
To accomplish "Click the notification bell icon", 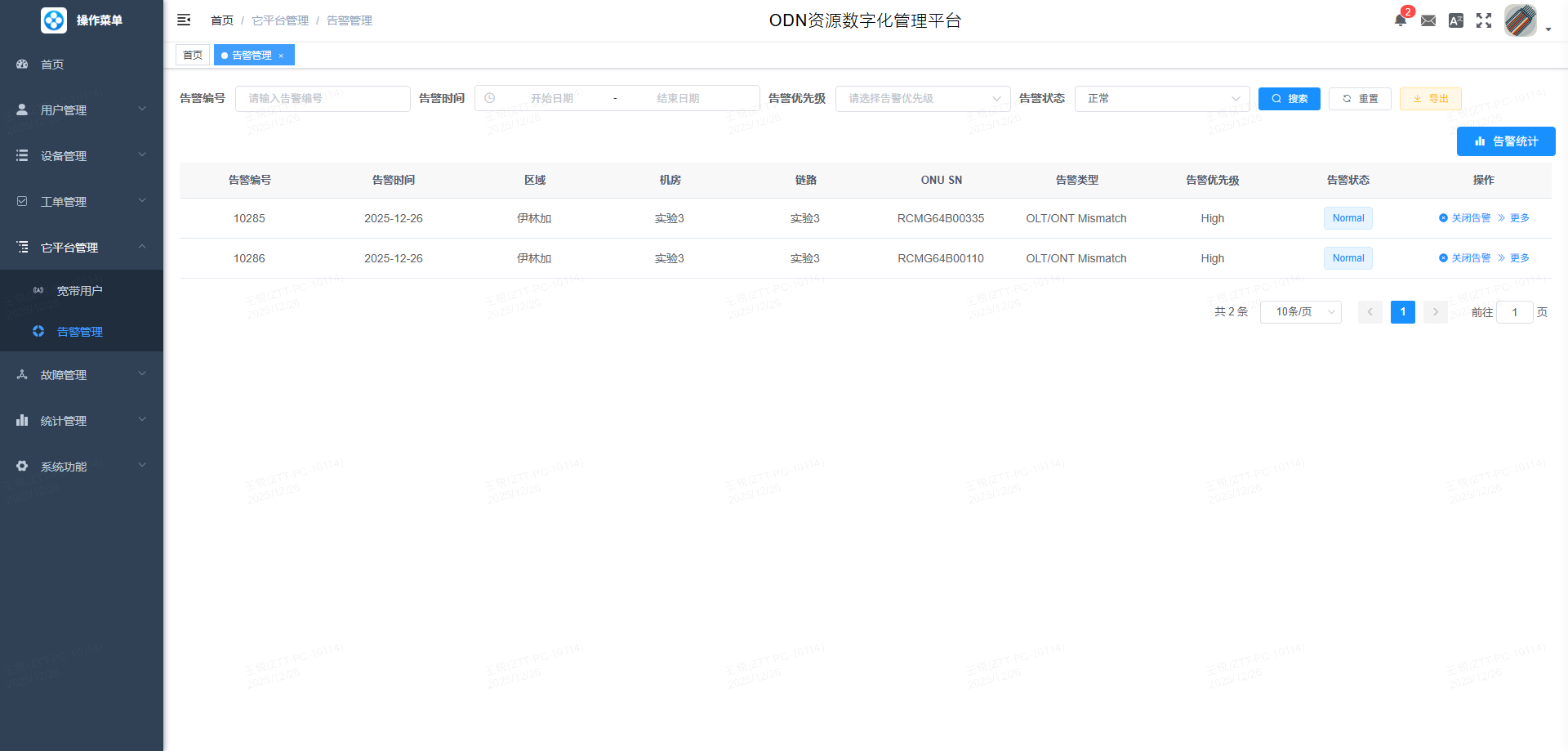I will click(x=1400, y=20).
